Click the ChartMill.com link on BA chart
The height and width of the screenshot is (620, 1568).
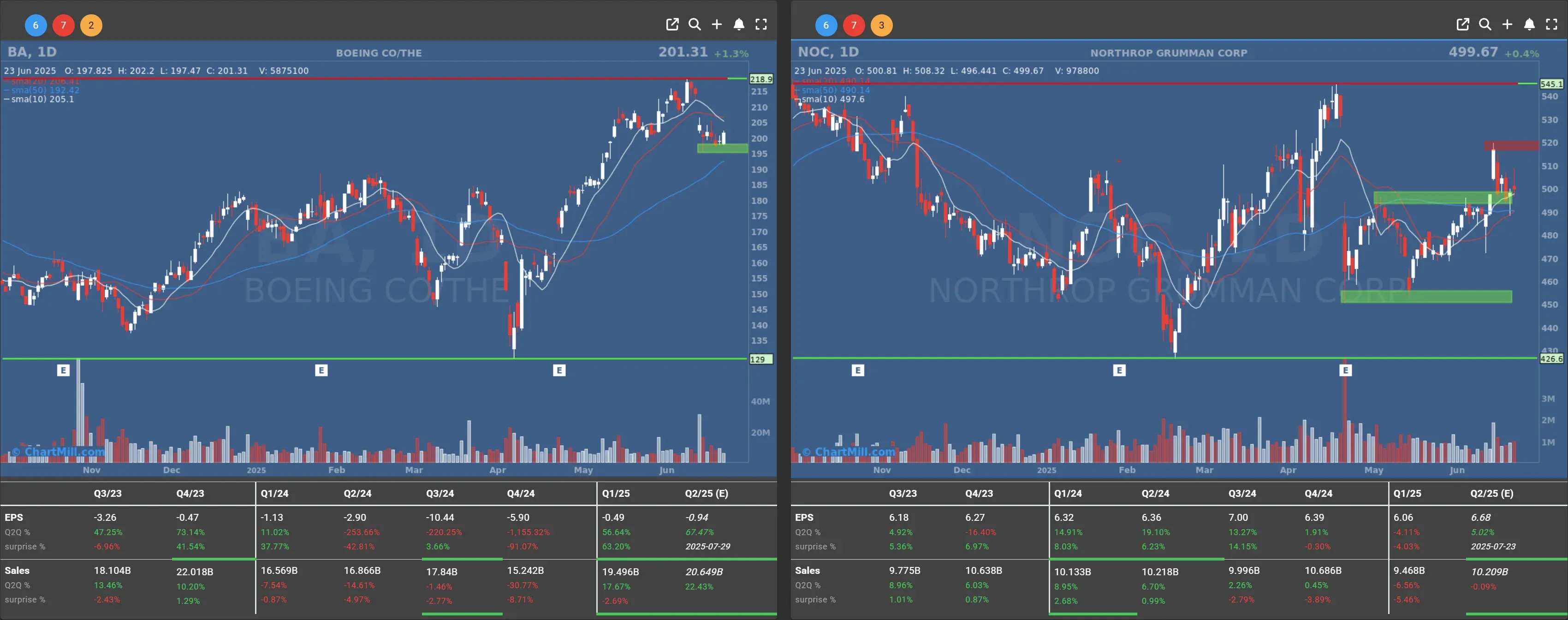coord(58,452)
